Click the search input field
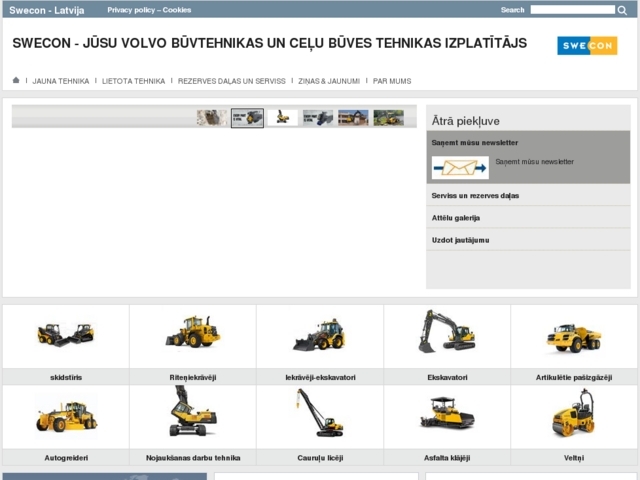 point(571,10)
